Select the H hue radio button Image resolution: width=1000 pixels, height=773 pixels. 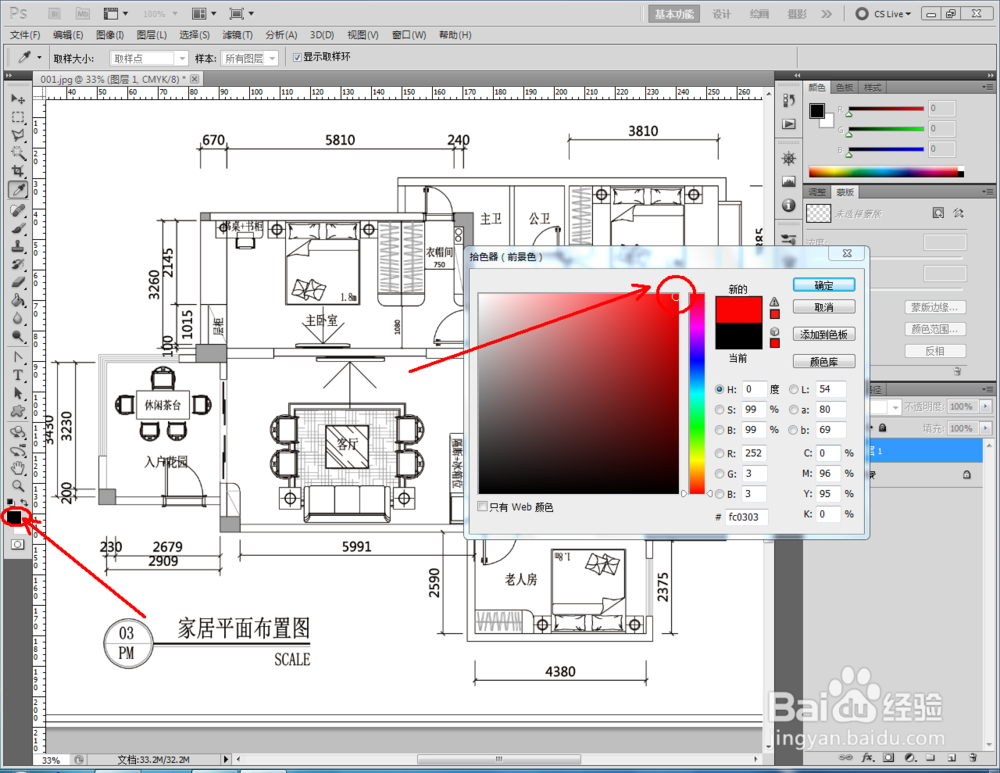tap(719, 389)
